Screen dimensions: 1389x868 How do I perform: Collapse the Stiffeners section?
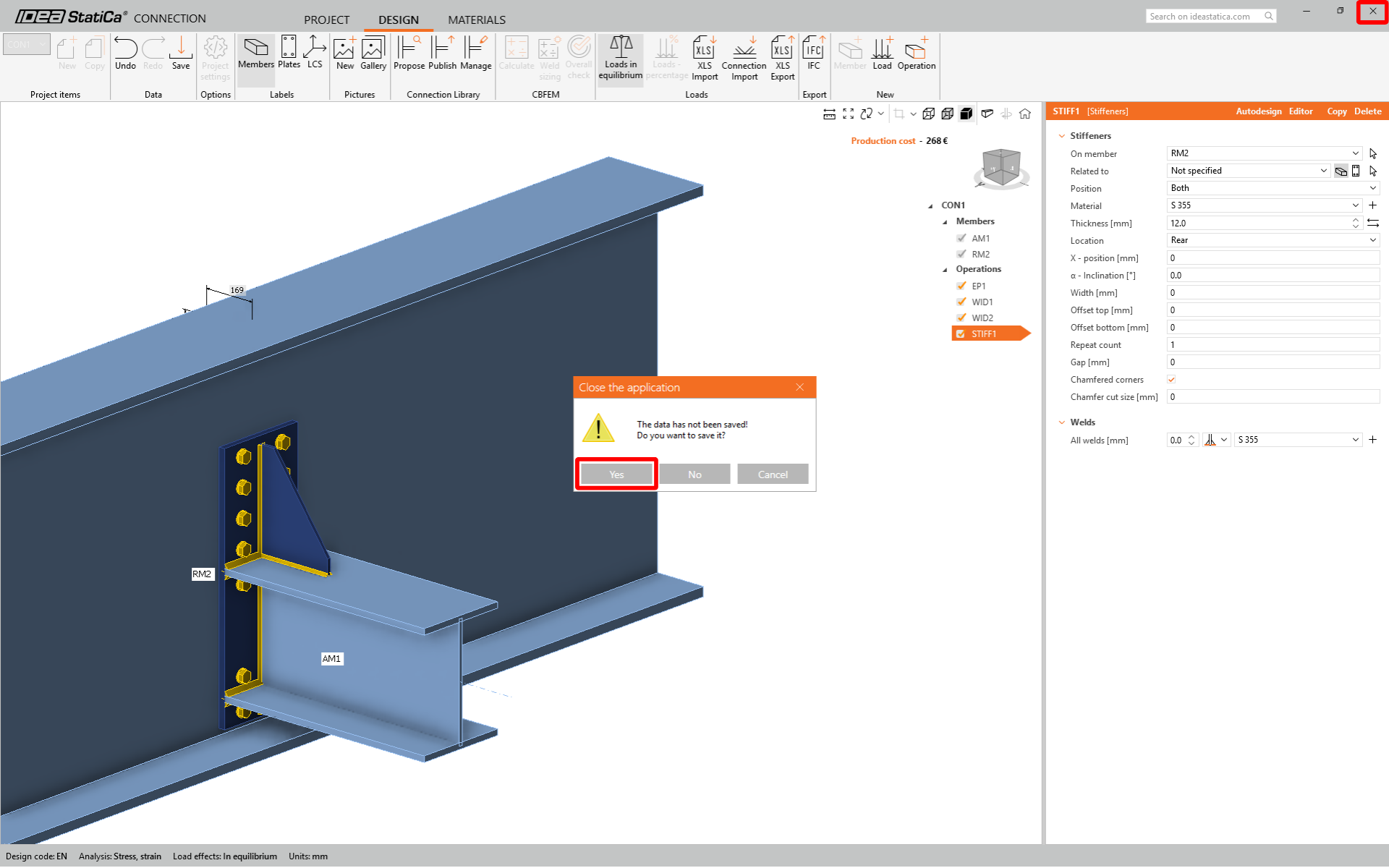1062,136
